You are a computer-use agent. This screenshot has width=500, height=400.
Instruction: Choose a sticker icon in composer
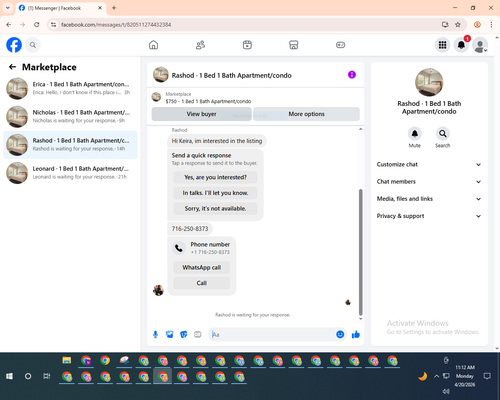point(184,334)
